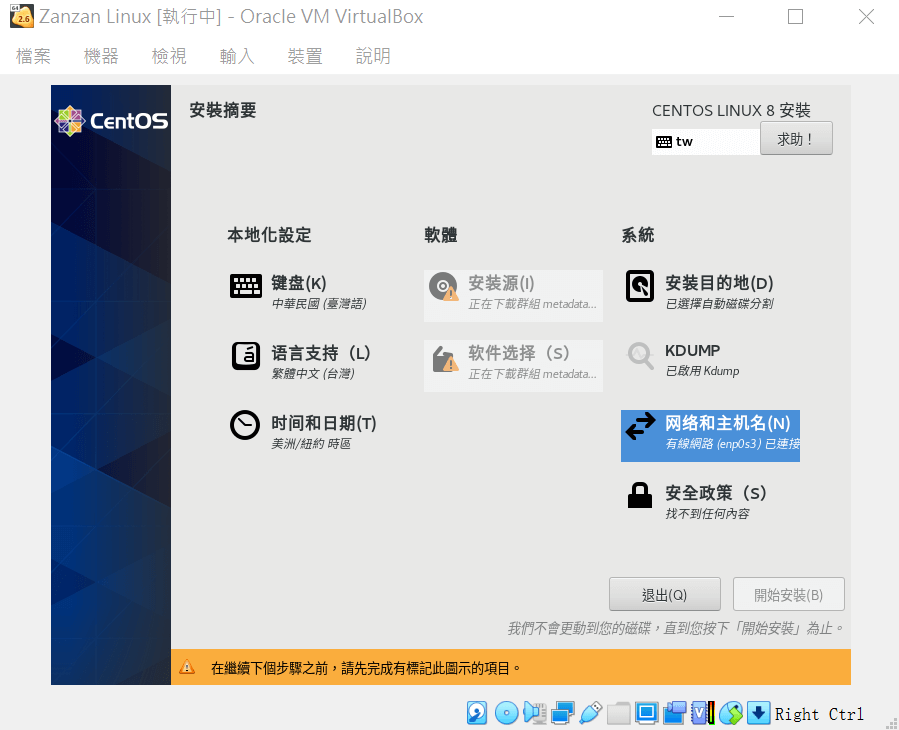
Task: Click the 安裝目的地(D) label
Action: point(720,283)
